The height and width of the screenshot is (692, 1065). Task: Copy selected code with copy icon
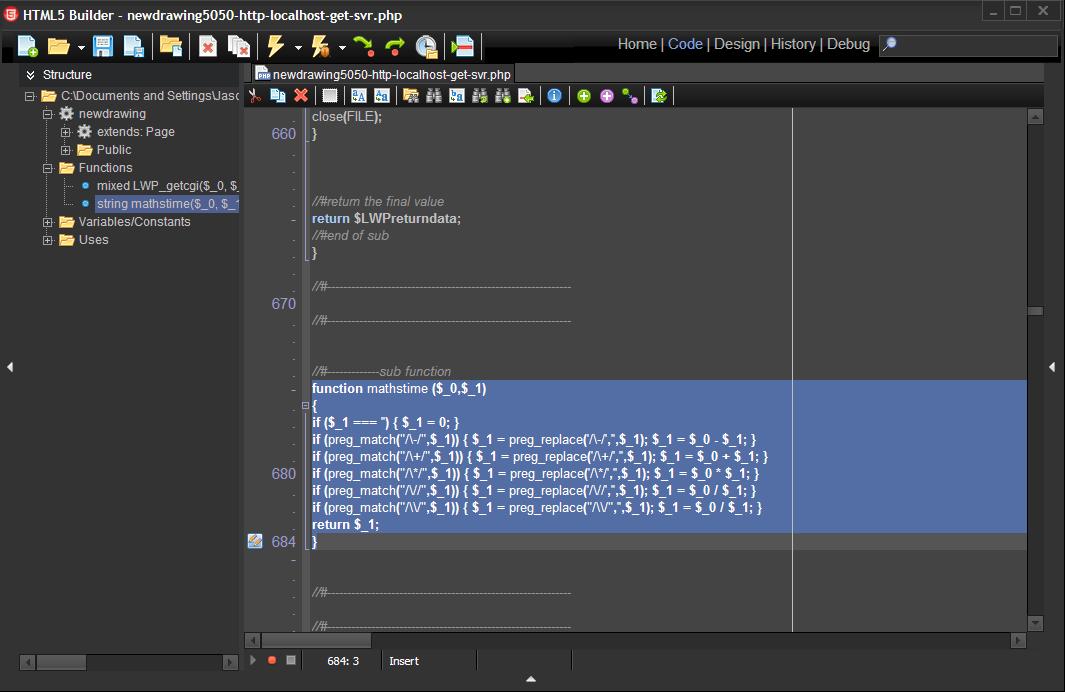(x=278, y=96)
